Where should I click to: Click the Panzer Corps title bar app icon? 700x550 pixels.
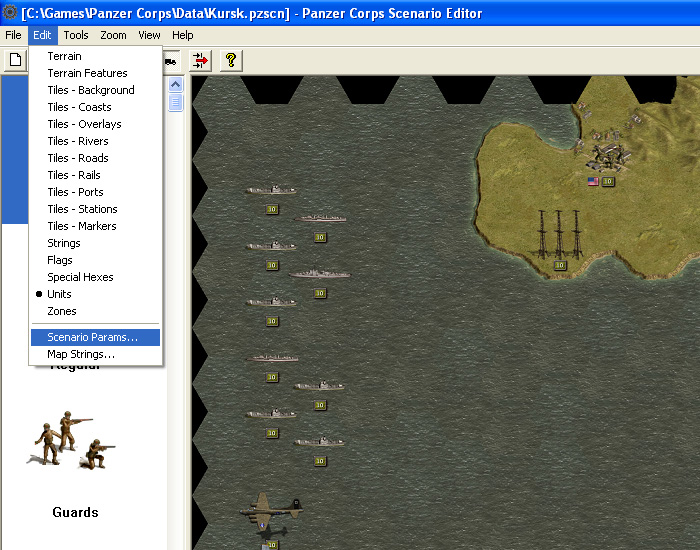(10, 12)
